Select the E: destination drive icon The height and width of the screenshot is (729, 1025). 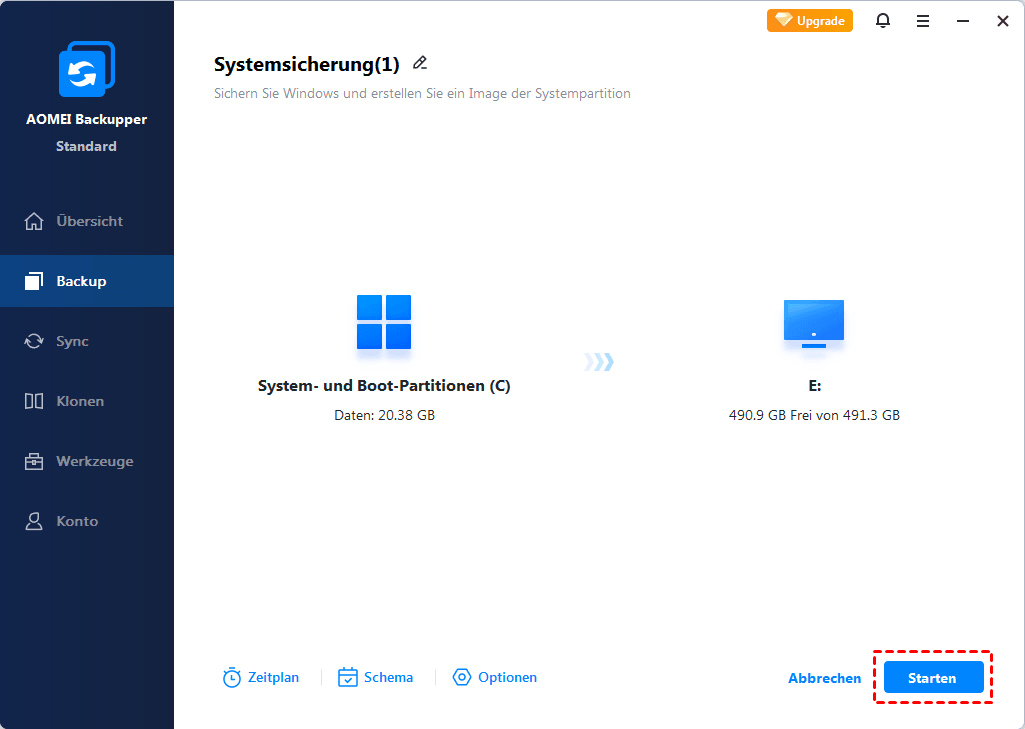pos(814,324)
